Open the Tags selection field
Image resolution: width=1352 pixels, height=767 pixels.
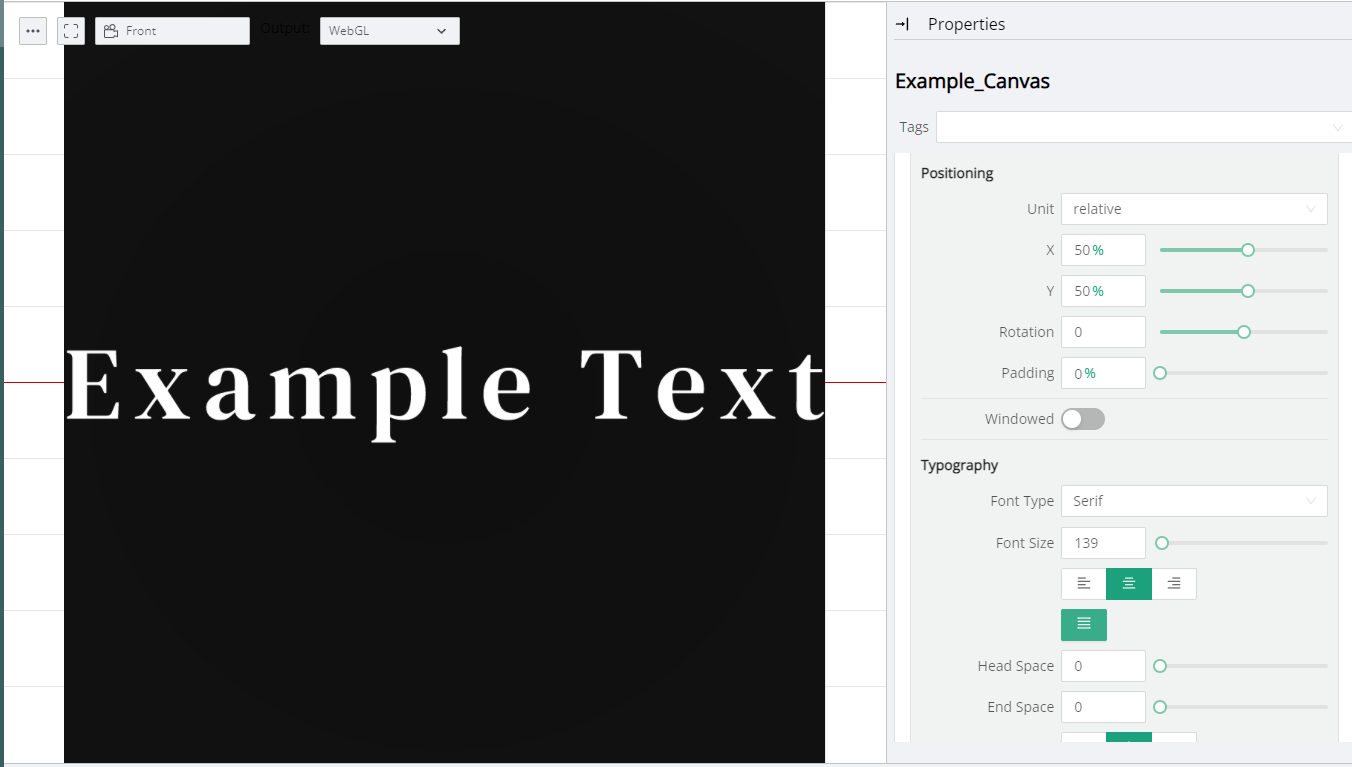point(1142,127)
